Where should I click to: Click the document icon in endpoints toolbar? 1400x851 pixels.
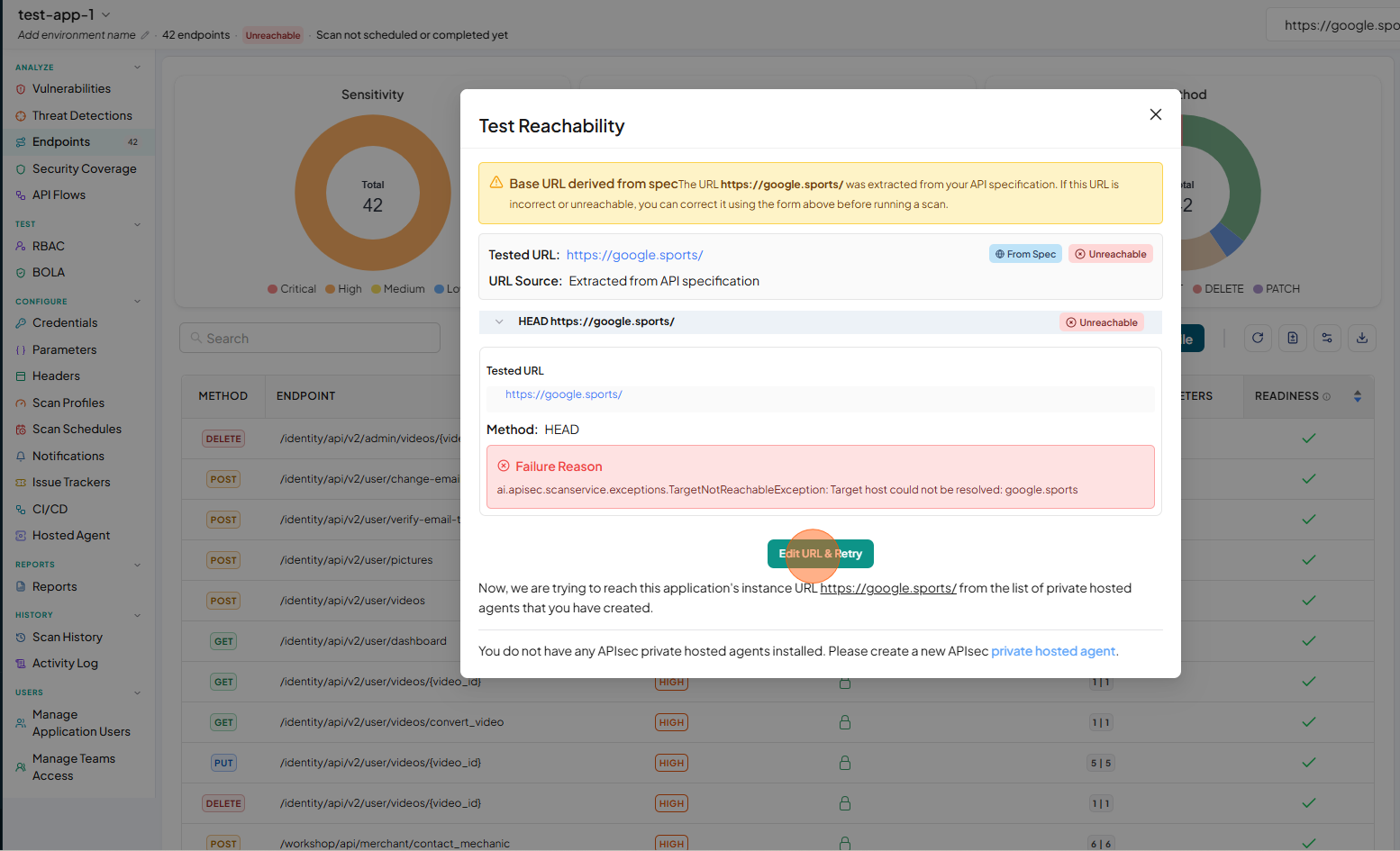pyautogui.click(x=1293, y=338)
